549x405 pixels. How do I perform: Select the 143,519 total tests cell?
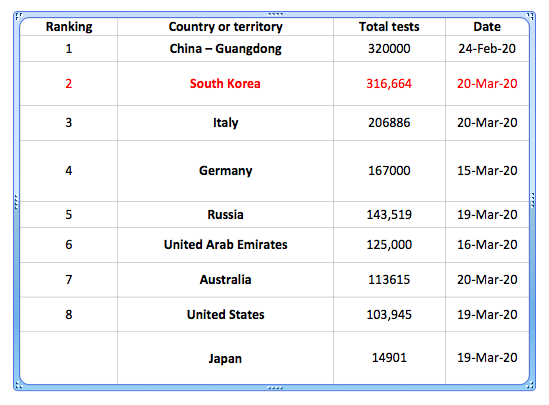click(x=389, y=215)
